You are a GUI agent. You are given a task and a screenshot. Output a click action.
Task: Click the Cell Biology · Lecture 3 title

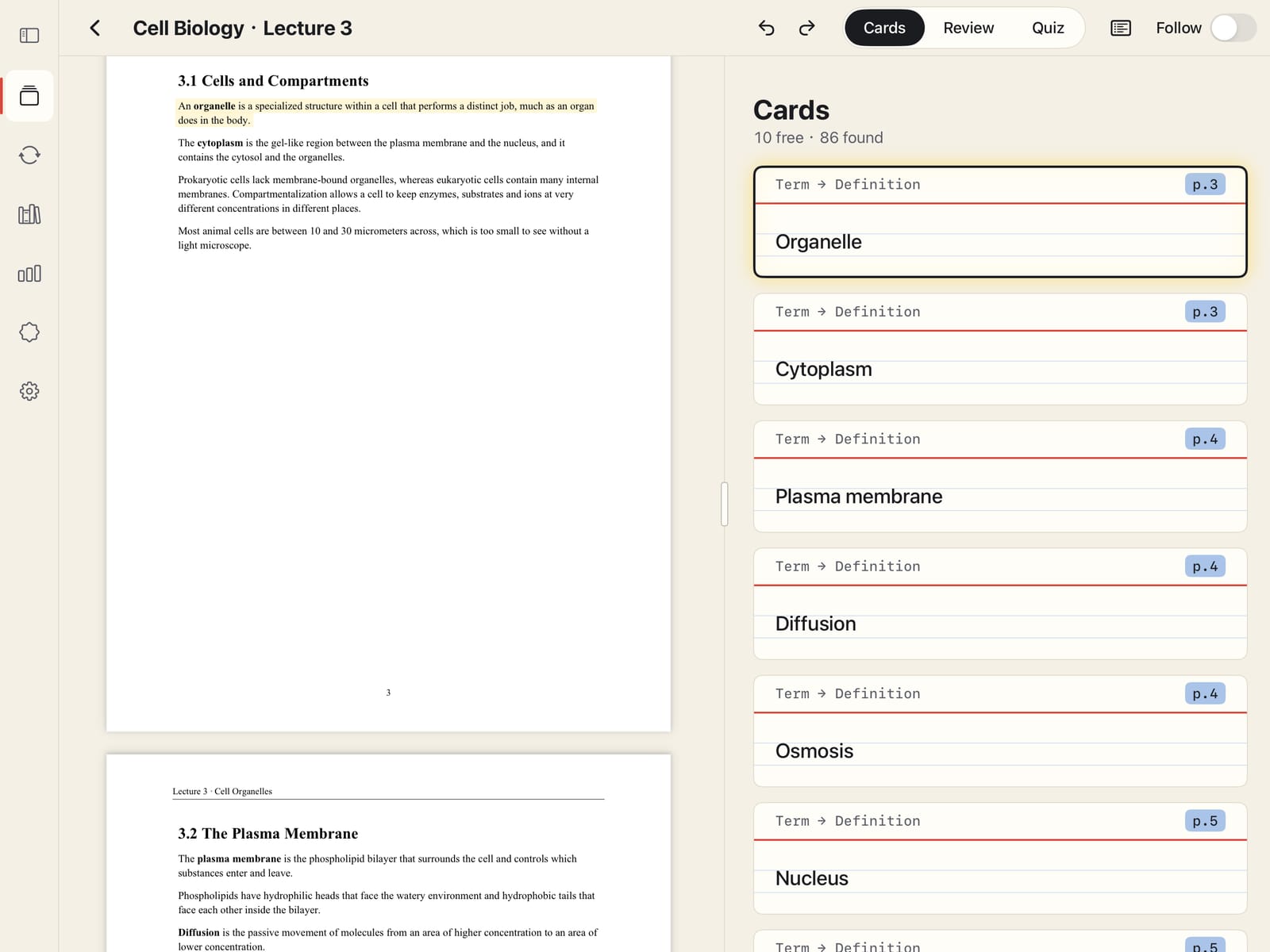[x=242, y=29]
